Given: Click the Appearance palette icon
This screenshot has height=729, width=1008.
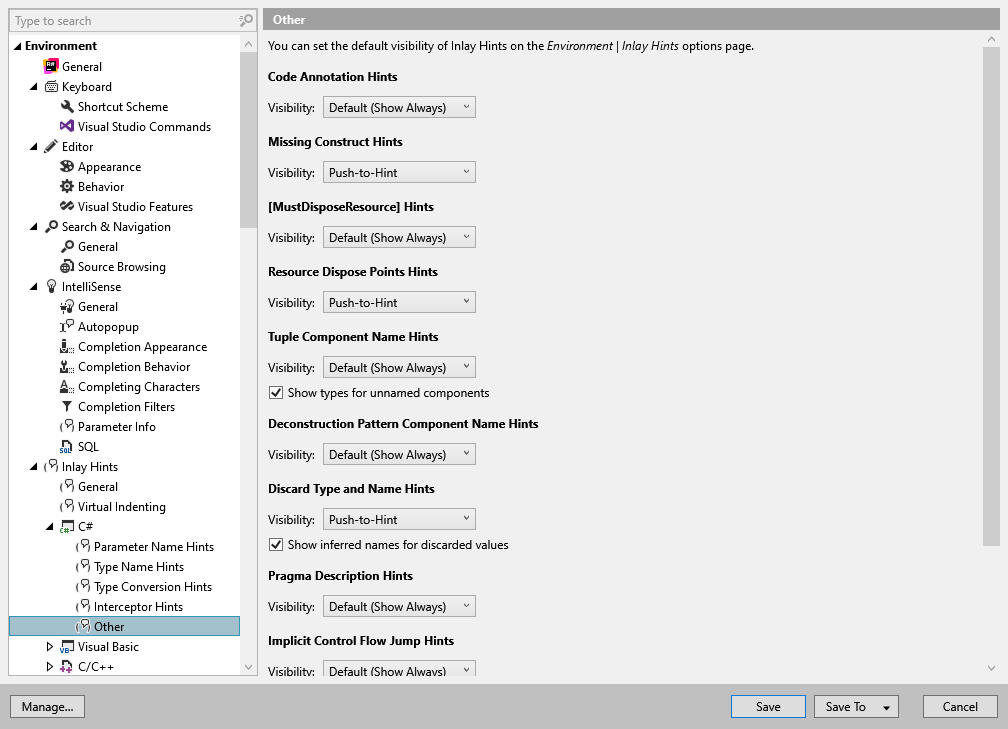Looking at the screenshot, I should click(67, 166).
